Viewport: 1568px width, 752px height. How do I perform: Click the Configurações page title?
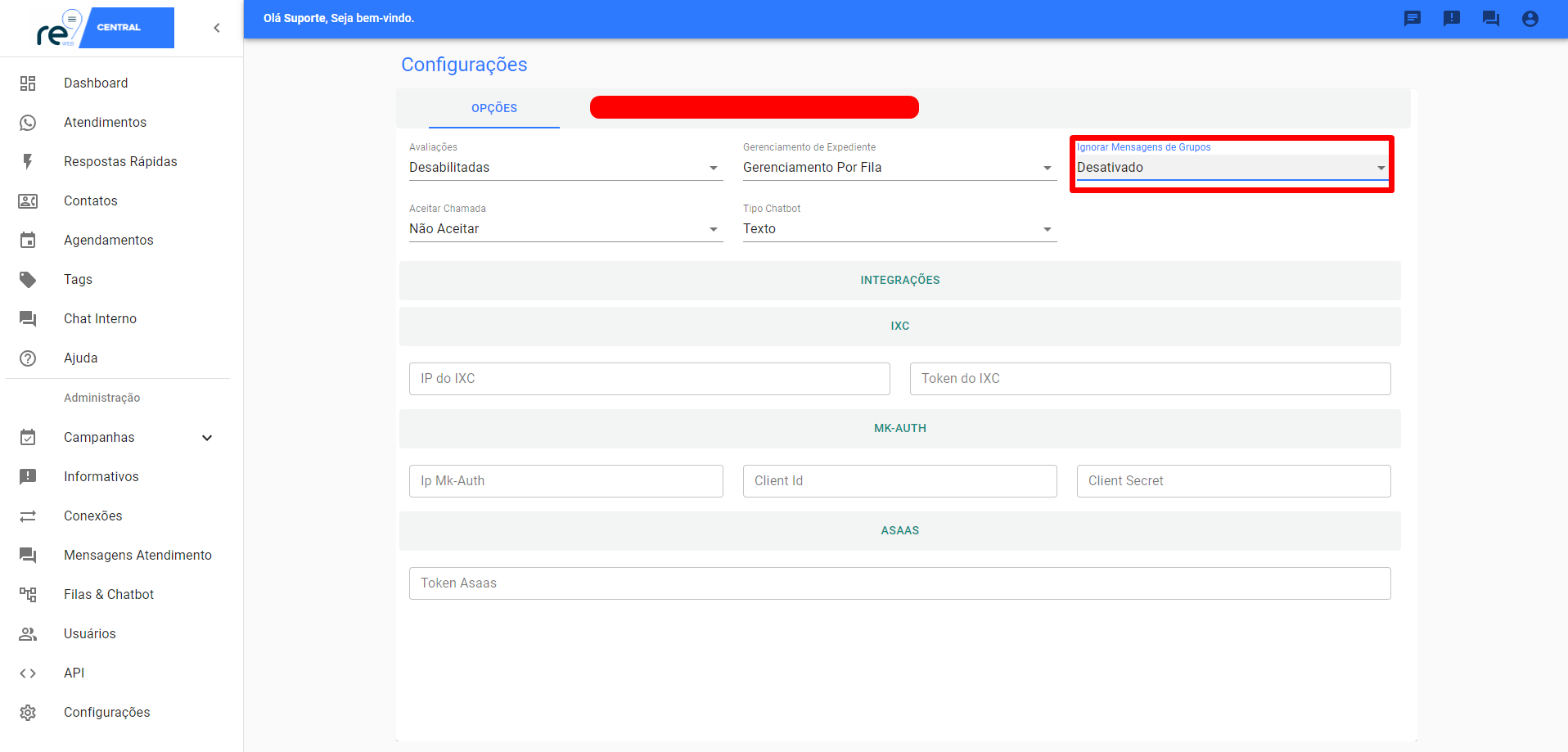click(464, 65)
